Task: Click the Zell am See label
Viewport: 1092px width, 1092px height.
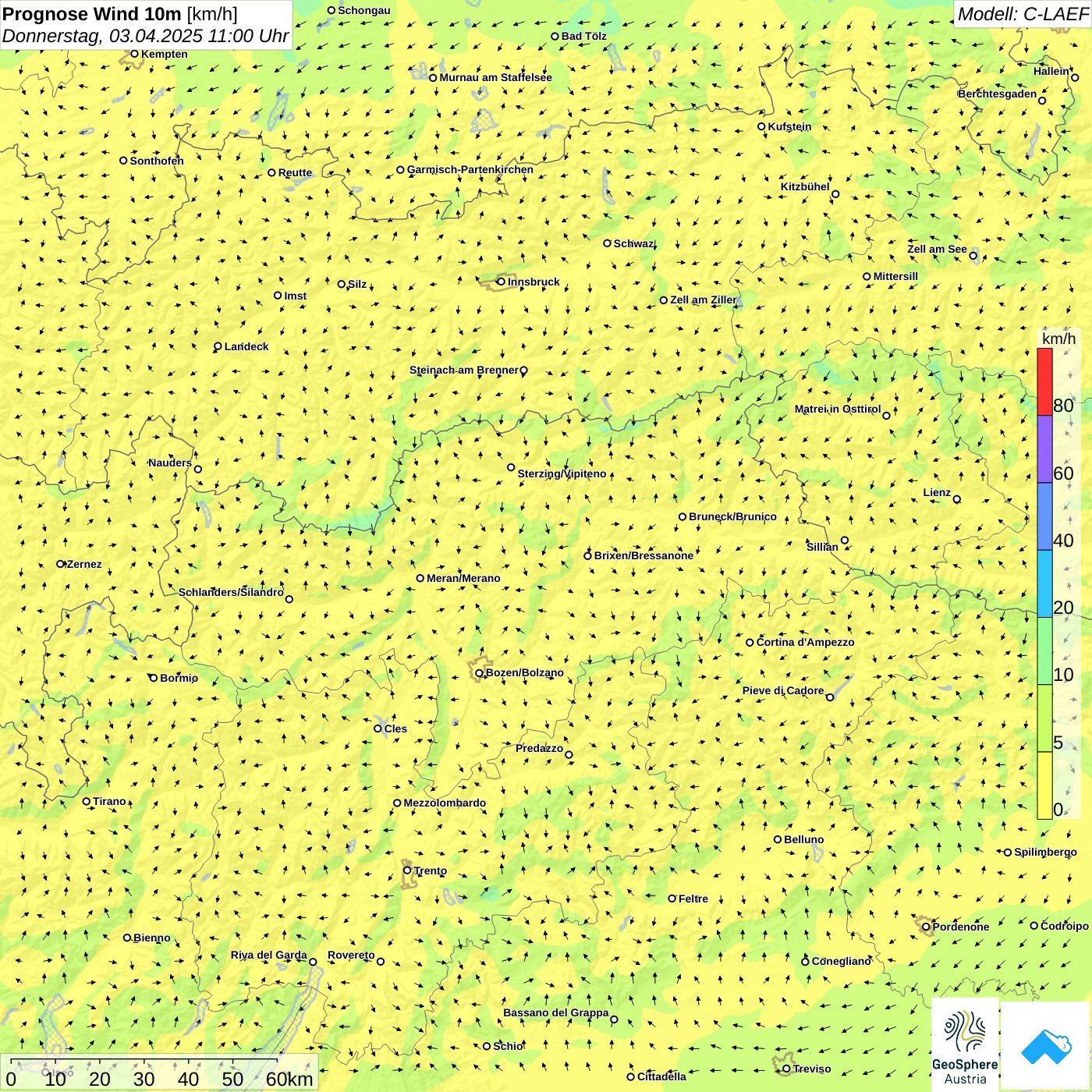Action: coord(937,249)
